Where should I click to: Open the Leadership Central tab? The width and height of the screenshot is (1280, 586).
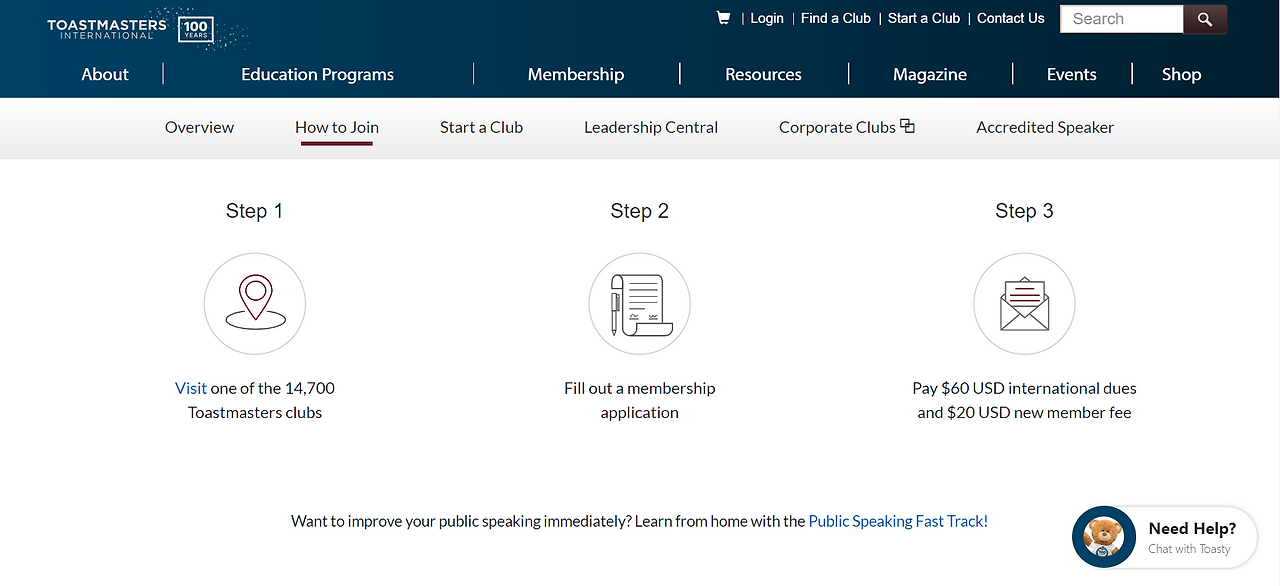651,127
